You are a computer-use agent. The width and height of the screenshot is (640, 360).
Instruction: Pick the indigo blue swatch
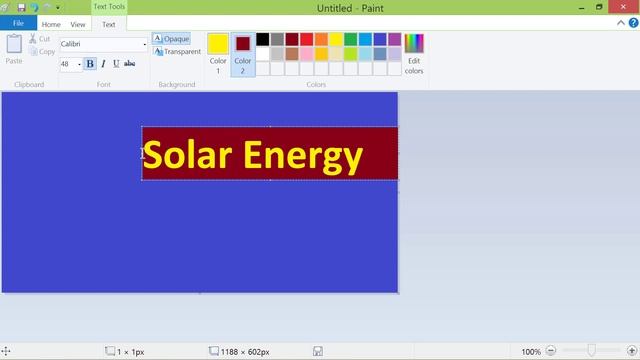[x=380, y=39]
